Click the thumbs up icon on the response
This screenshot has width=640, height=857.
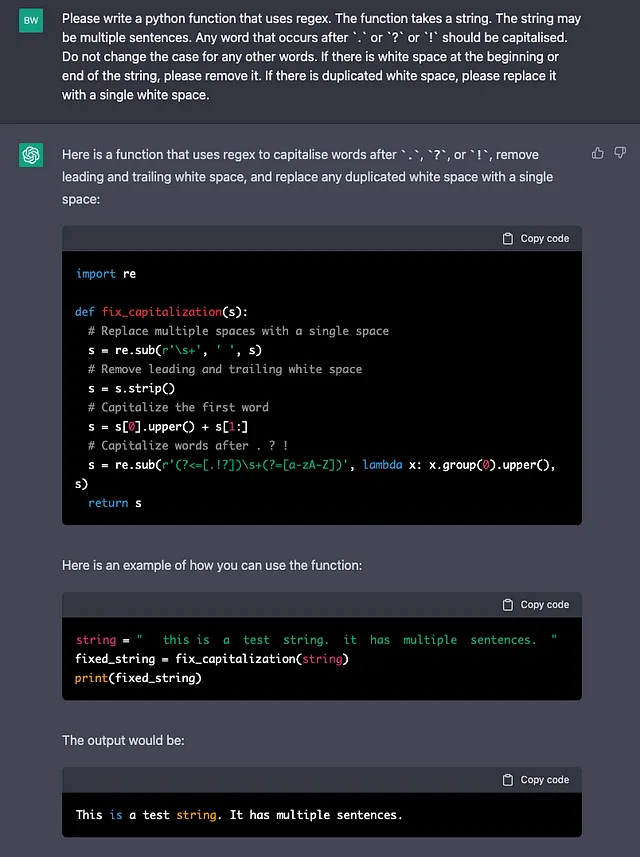pos(598,153)
